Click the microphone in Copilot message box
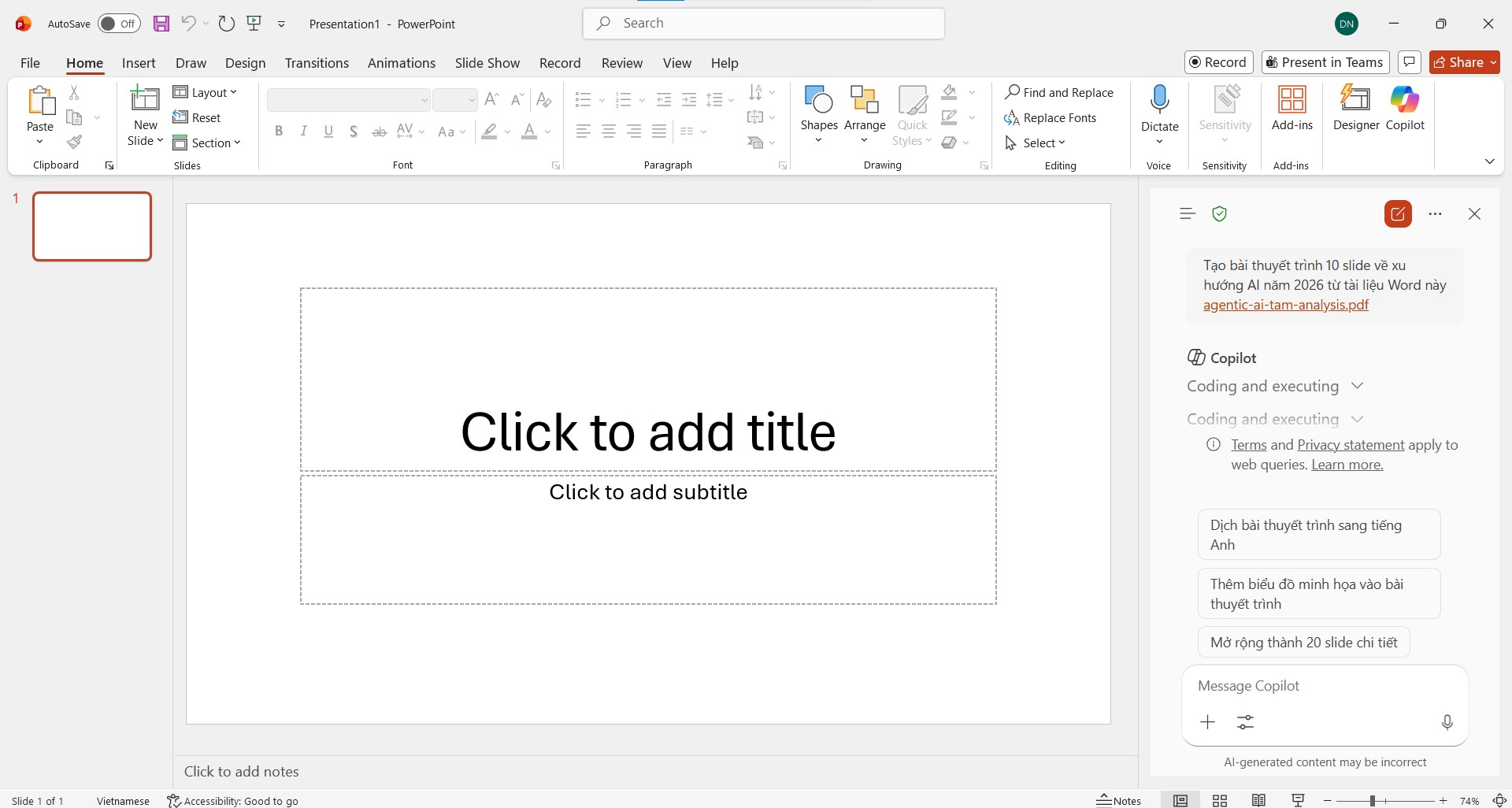The width and height of the screenshot is (1512, 808). tap(1447, 722)
